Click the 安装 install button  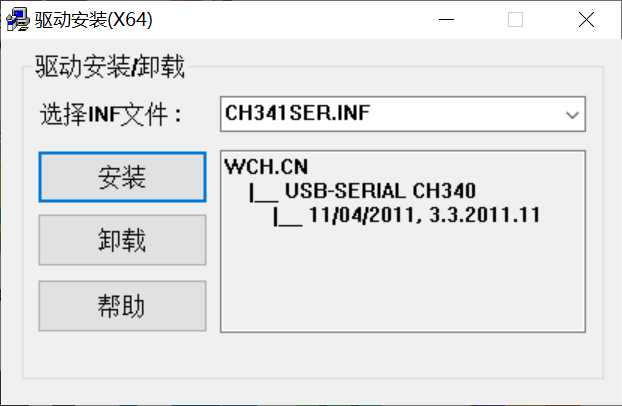coord(122,177)
